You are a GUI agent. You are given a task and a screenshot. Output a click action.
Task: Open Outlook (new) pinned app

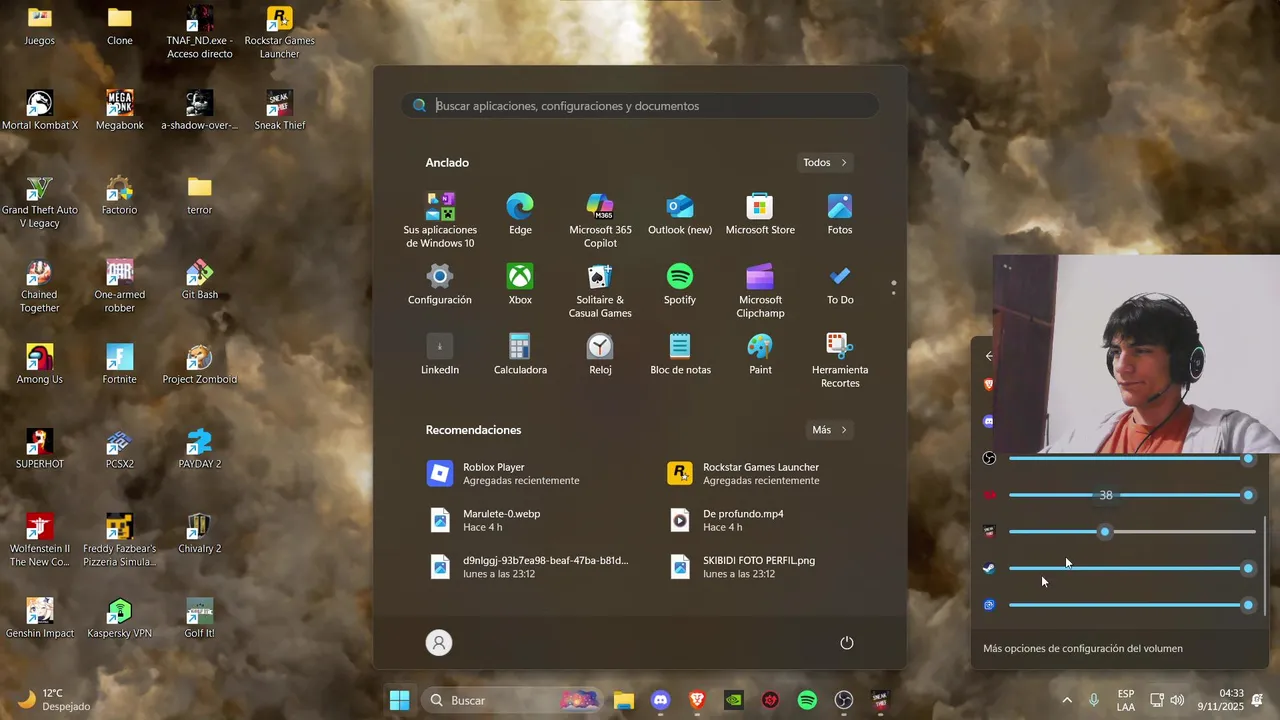(680, 215)
